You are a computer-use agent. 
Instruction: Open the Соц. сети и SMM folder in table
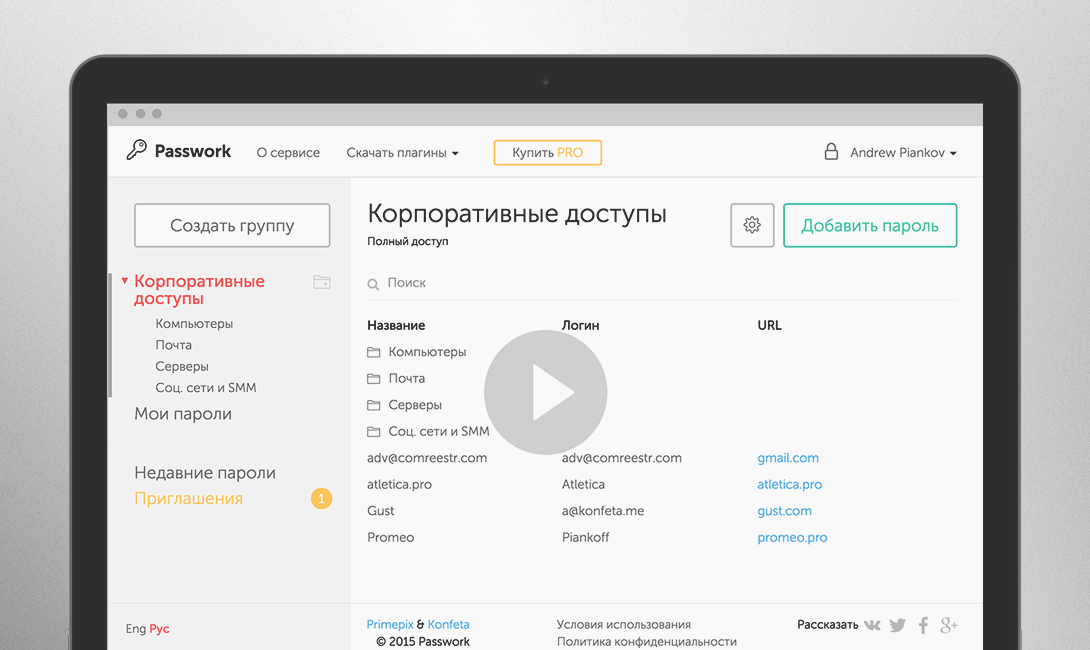439,432
